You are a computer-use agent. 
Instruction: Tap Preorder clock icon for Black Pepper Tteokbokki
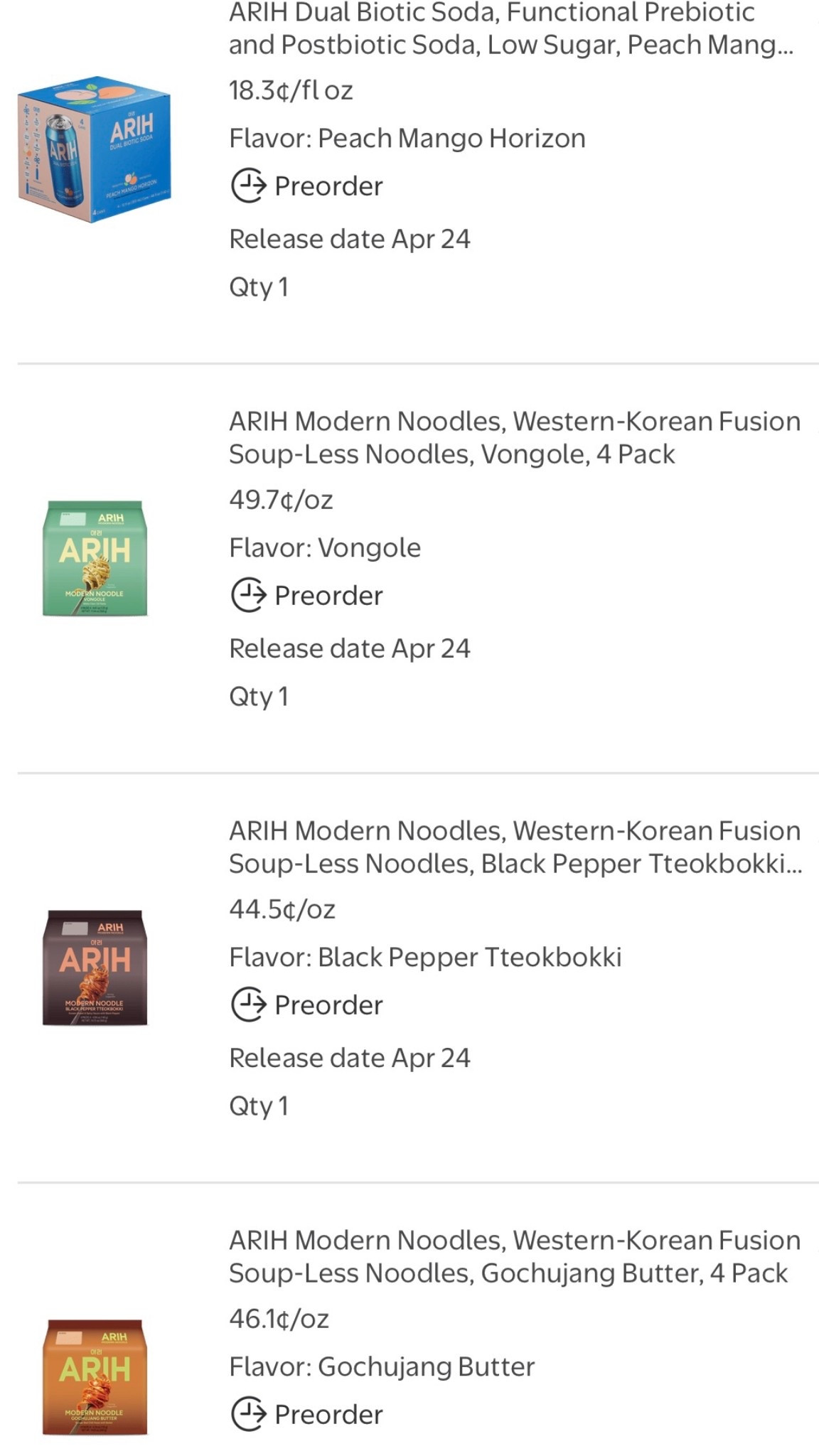[x=248, y=1005]
